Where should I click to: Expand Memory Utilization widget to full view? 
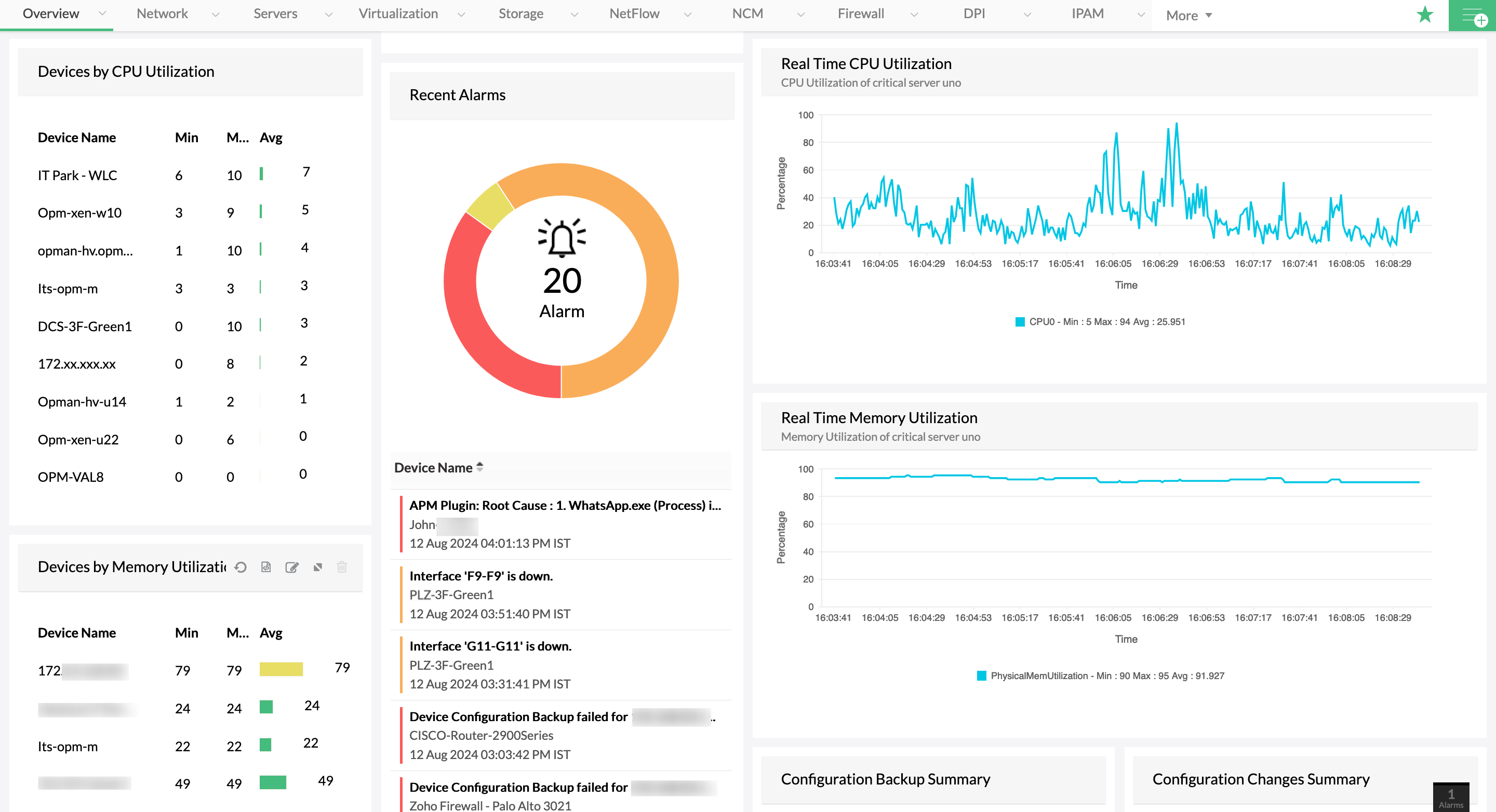coord(318,567)
